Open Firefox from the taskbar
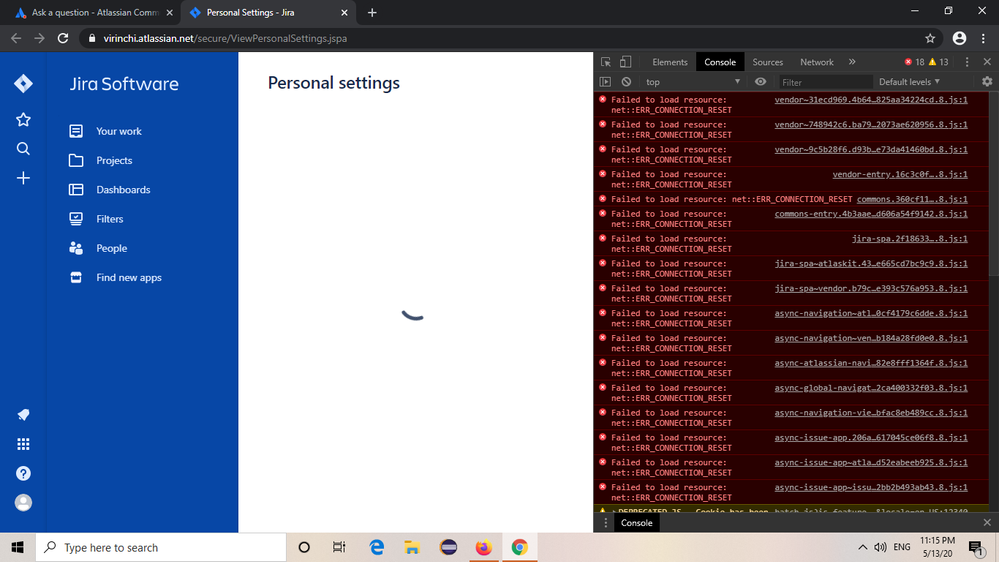999x562 pixels. tap(484, 547)
